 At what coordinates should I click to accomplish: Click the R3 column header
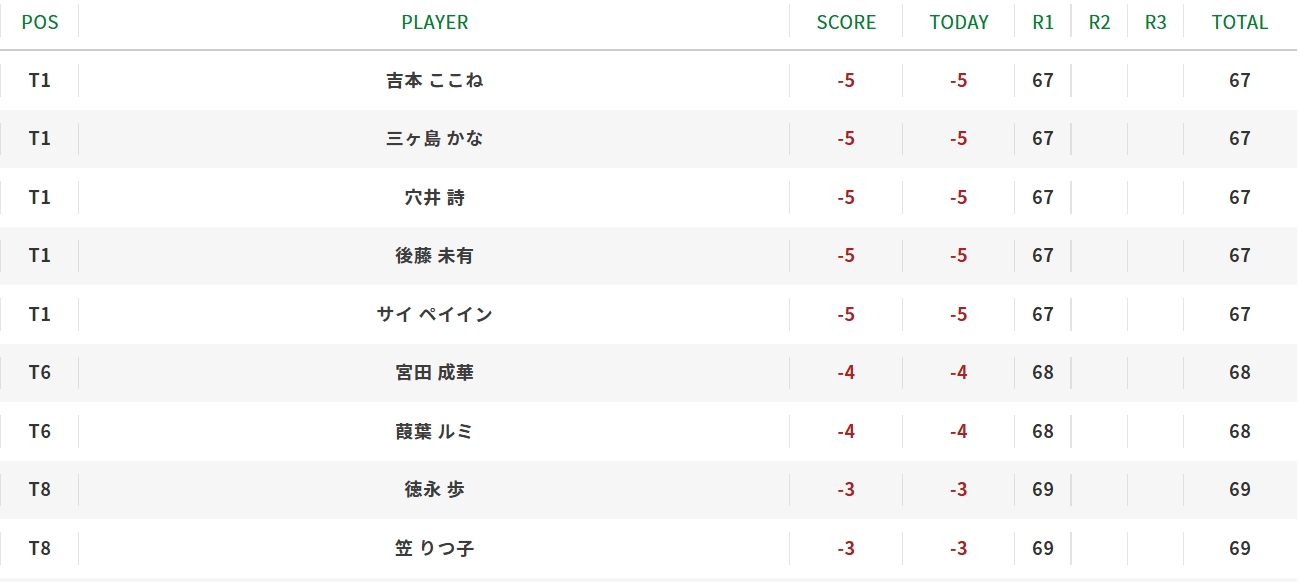1155,22
